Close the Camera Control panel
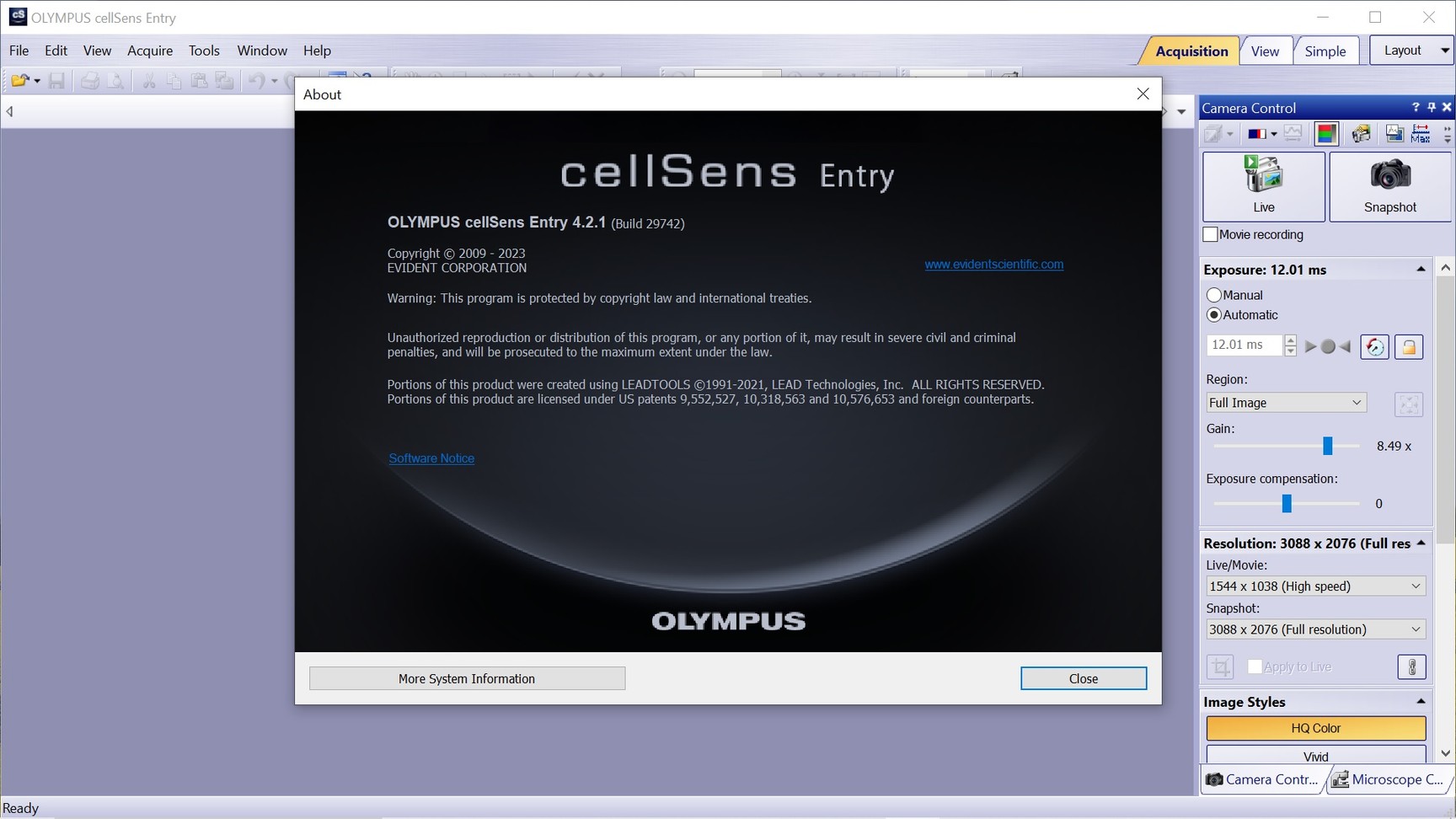This screenshot has height=819, width=1456. coord(1447,107)
